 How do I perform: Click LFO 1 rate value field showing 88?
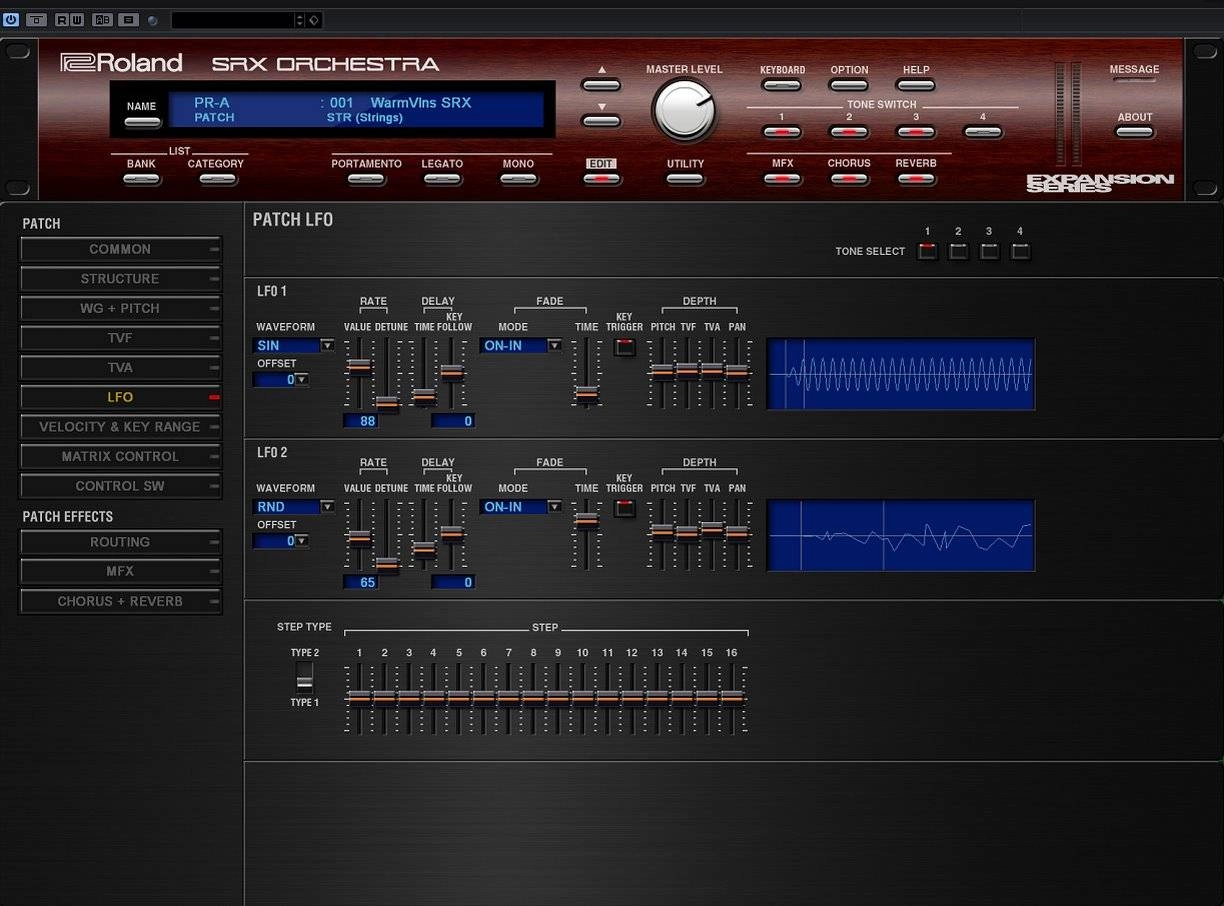(361, 421)
